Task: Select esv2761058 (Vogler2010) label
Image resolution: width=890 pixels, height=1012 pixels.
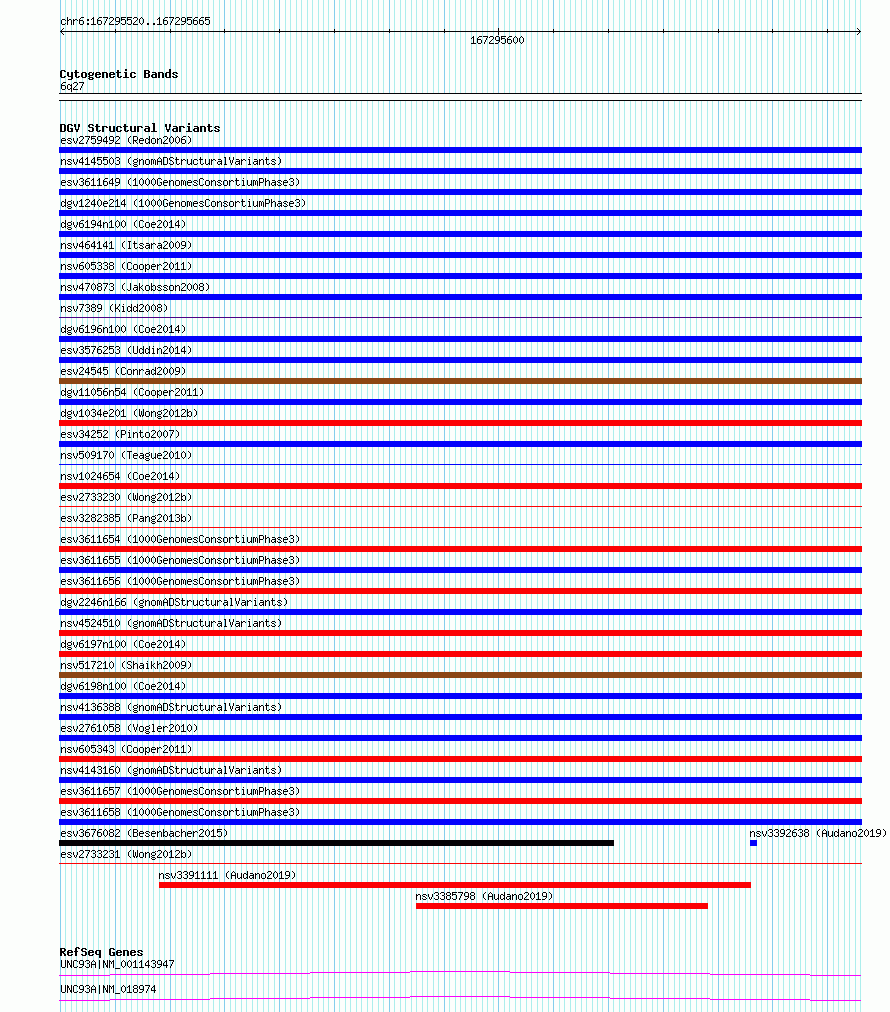Action: 129,727
